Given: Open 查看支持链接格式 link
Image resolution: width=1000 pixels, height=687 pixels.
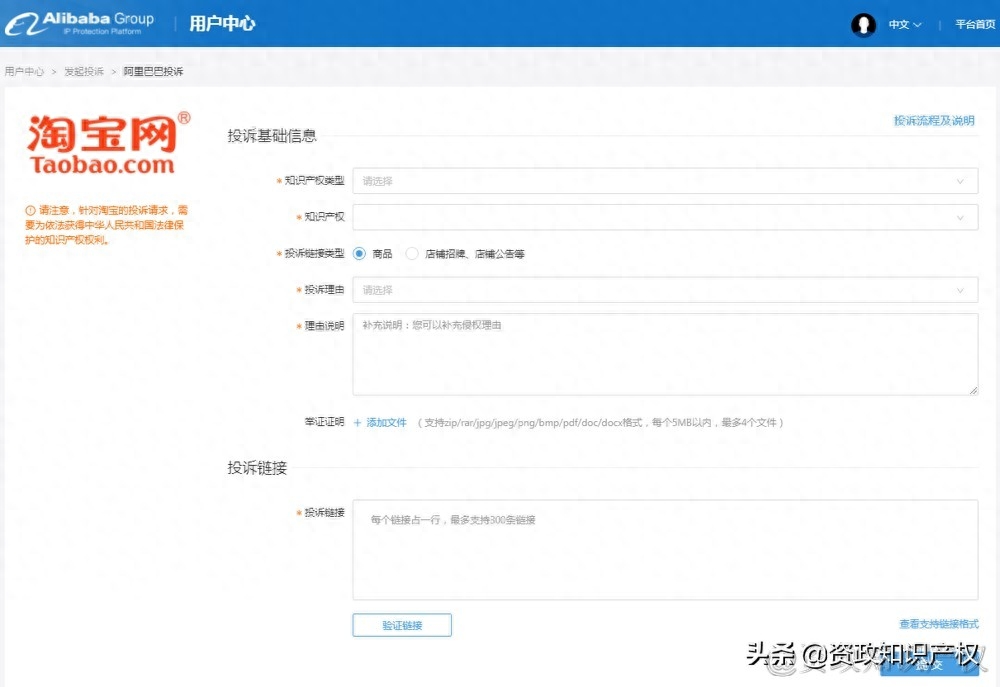Looking at the screenshot, I should pyautogui.click(x=939, y=624).
